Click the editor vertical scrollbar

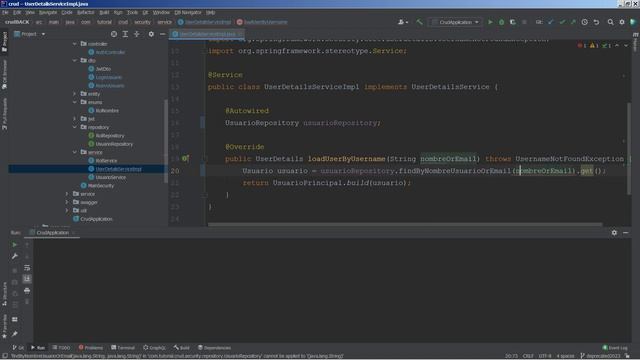pos(629,149)
